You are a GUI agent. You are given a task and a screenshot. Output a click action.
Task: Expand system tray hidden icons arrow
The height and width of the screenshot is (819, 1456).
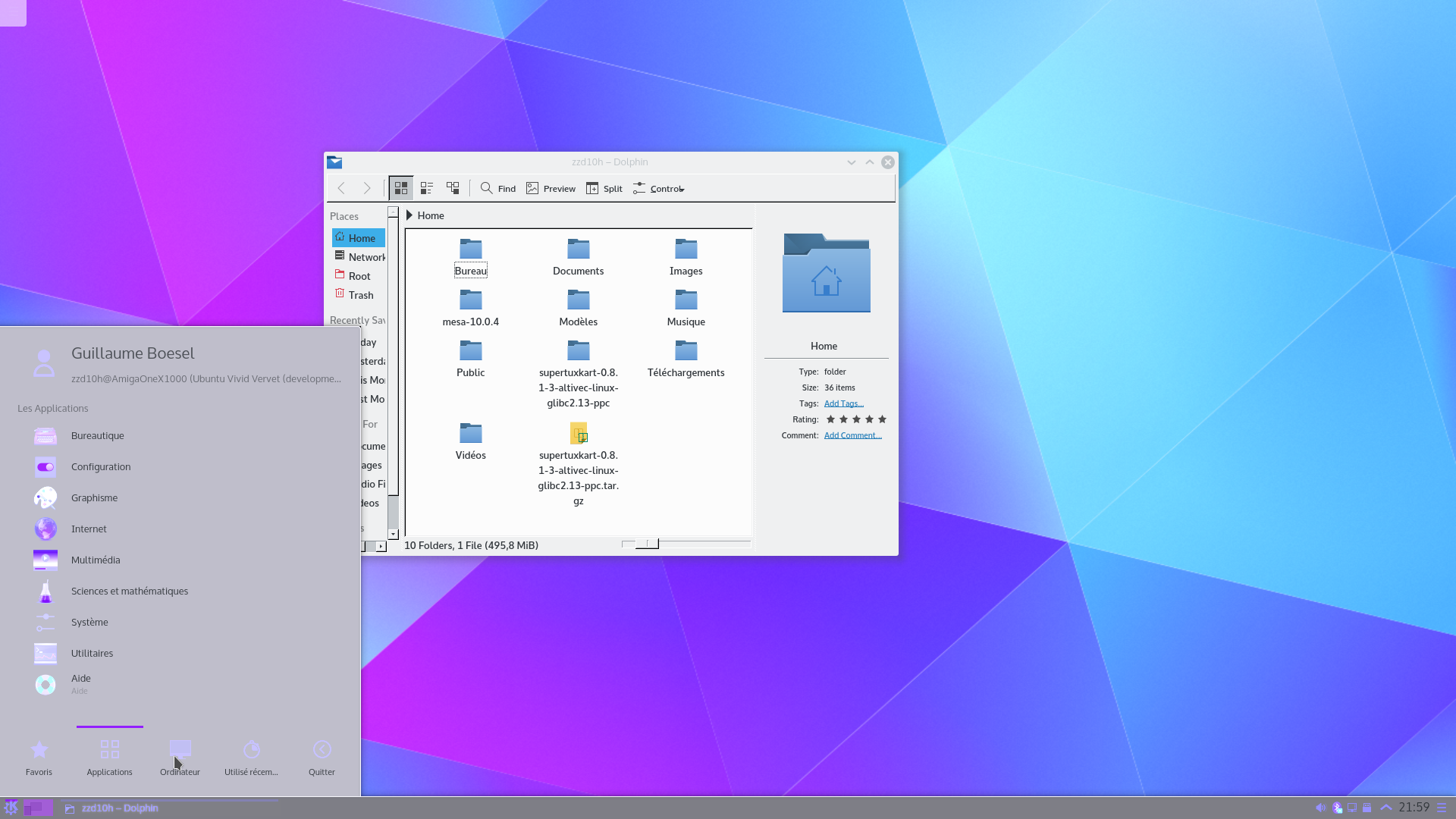pos(1386,808)
